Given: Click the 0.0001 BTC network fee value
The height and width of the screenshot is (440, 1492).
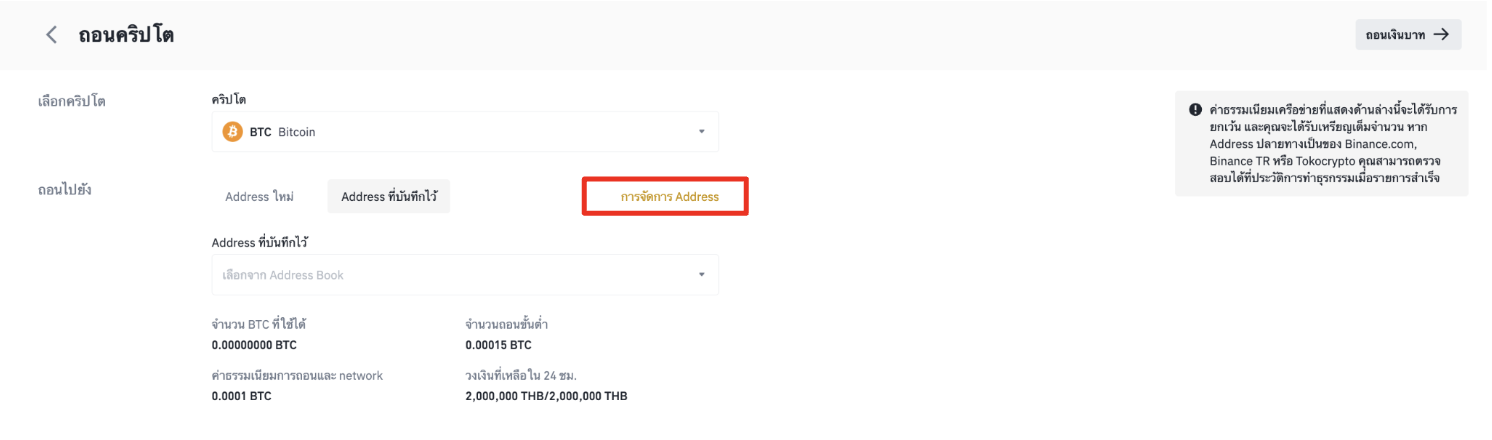Looking at the screenshot, I should tap(241, 396).
